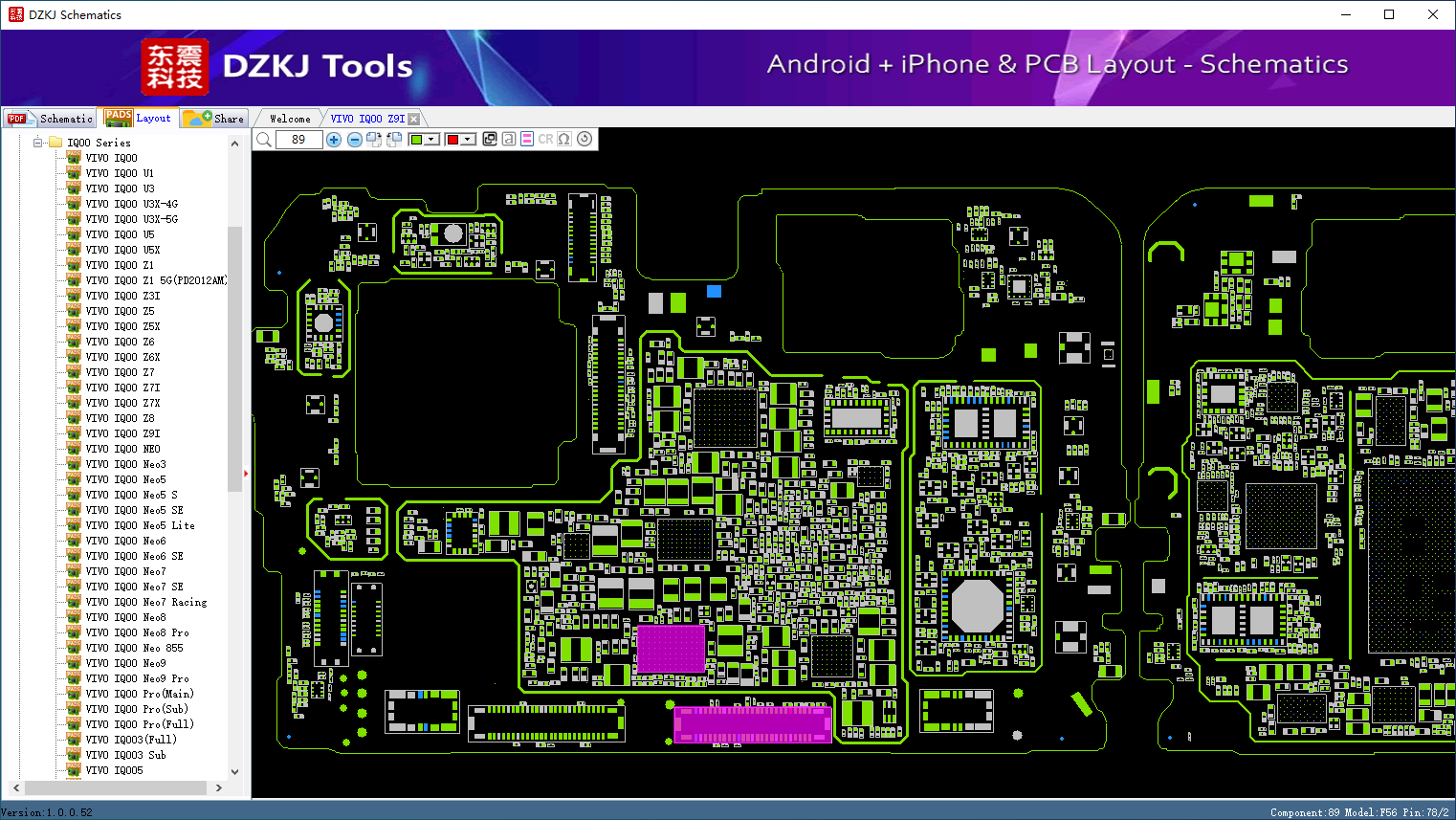Click the tree scroll-up arrow
This screenshot has width=1456, height=820.
coord(234,144)
